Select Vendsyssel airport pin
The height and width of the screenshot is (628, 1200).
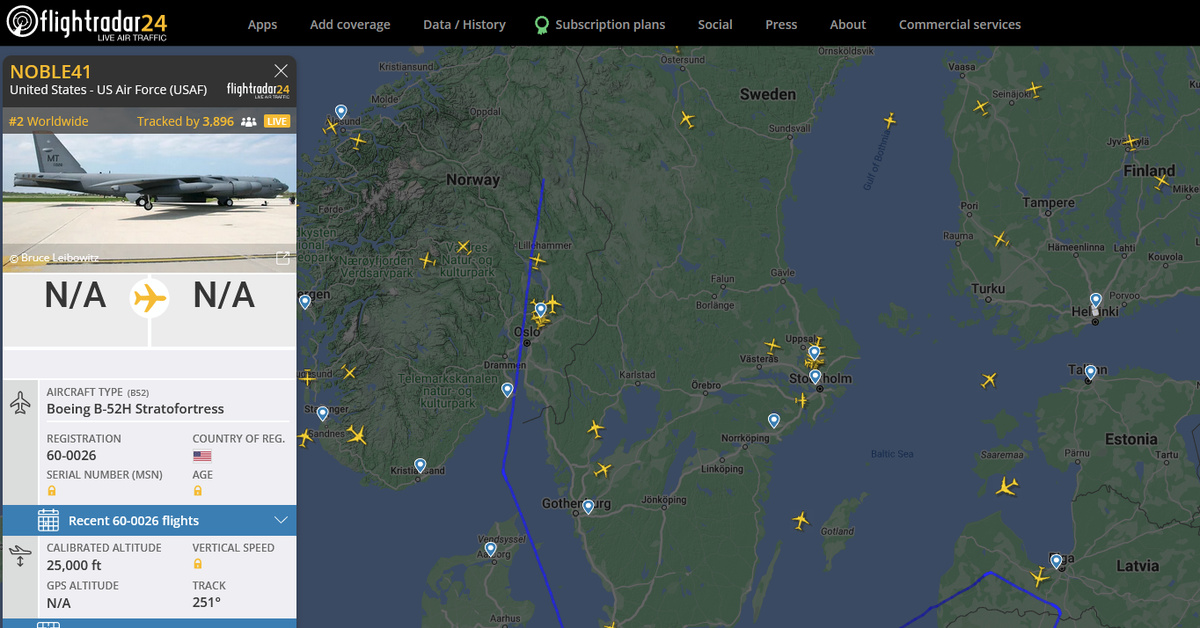coord(490,550)
